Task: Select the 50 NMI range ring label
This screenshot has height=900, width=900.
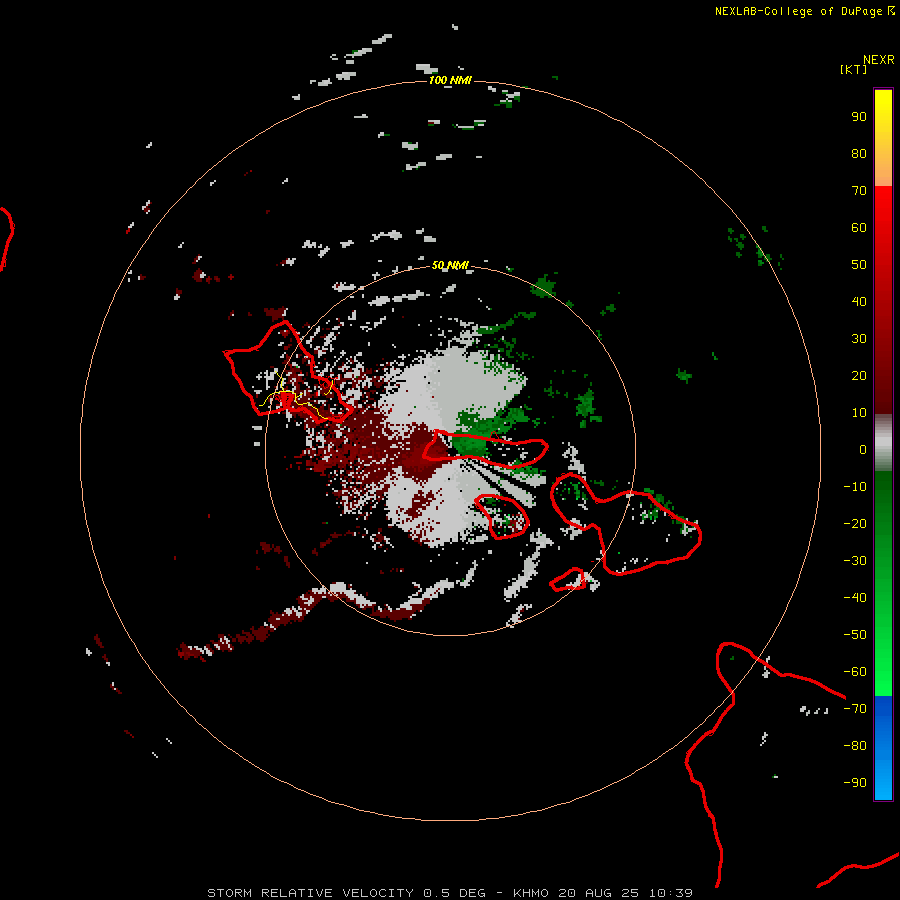Action: (450, 265)
